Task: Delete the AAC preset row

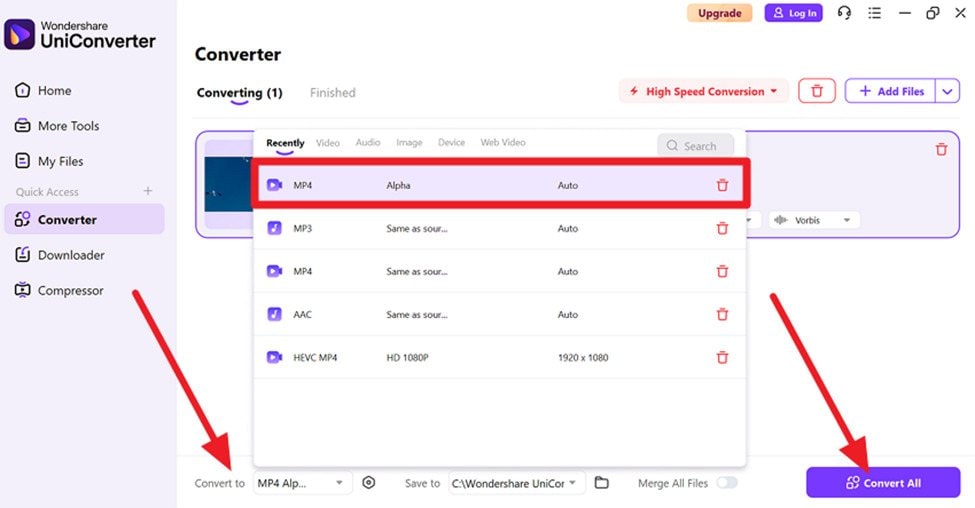Action: (x=722, y=314)
